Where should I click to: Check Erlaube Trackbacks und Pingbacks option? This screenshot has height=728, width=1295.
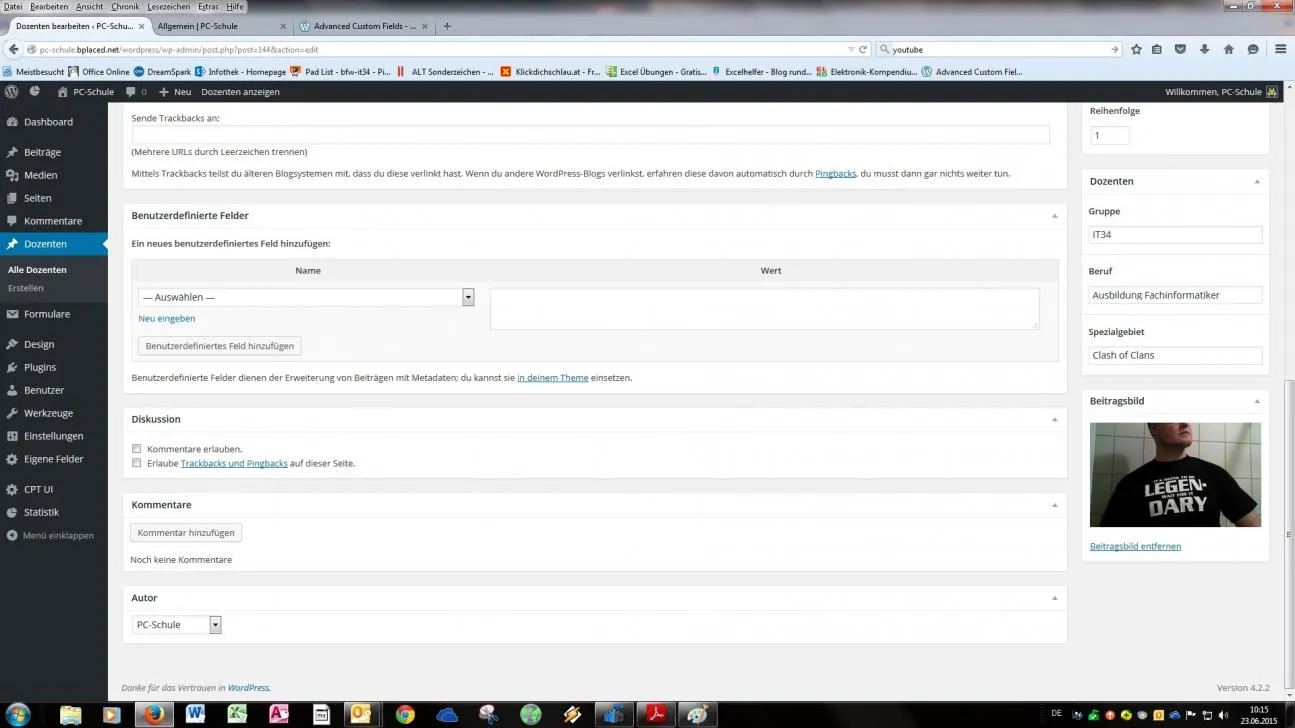[136, 463]
